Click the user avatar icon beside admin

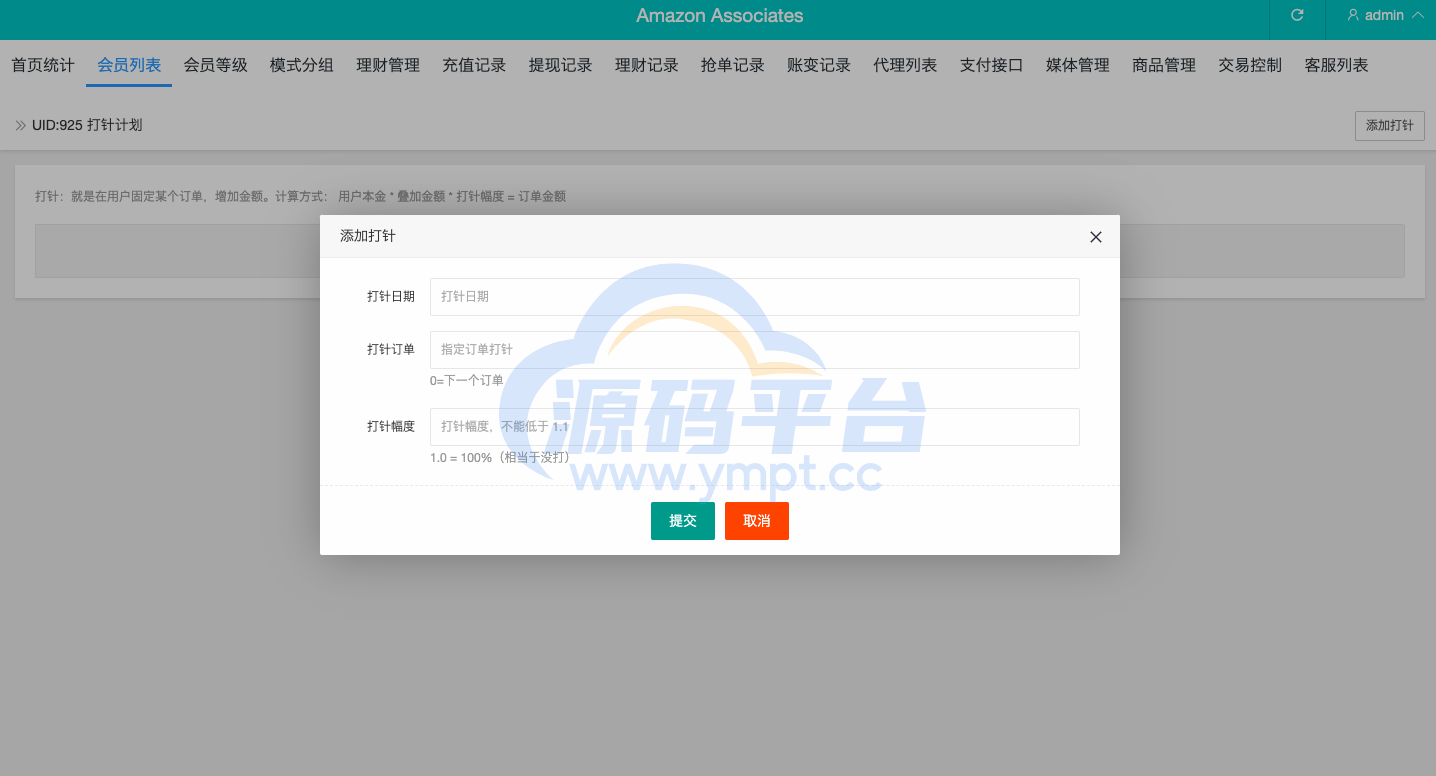pyautogui.click(x=1353, y=15)
